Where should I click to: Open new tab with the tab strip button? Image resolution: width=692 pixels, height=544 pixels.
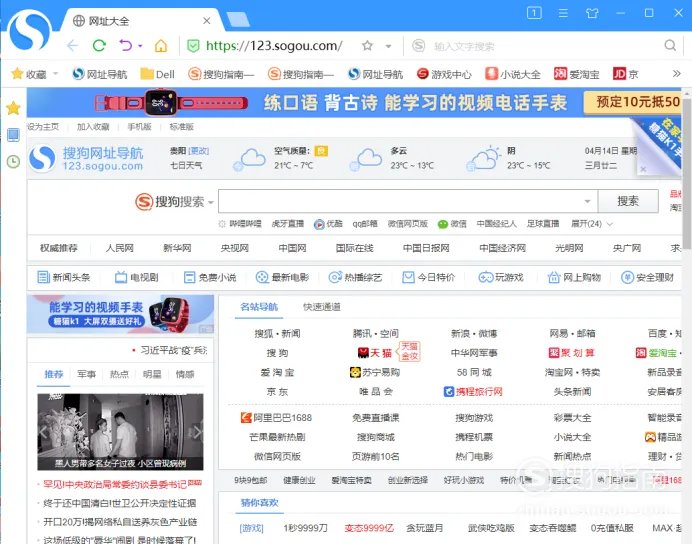point(238,20)
